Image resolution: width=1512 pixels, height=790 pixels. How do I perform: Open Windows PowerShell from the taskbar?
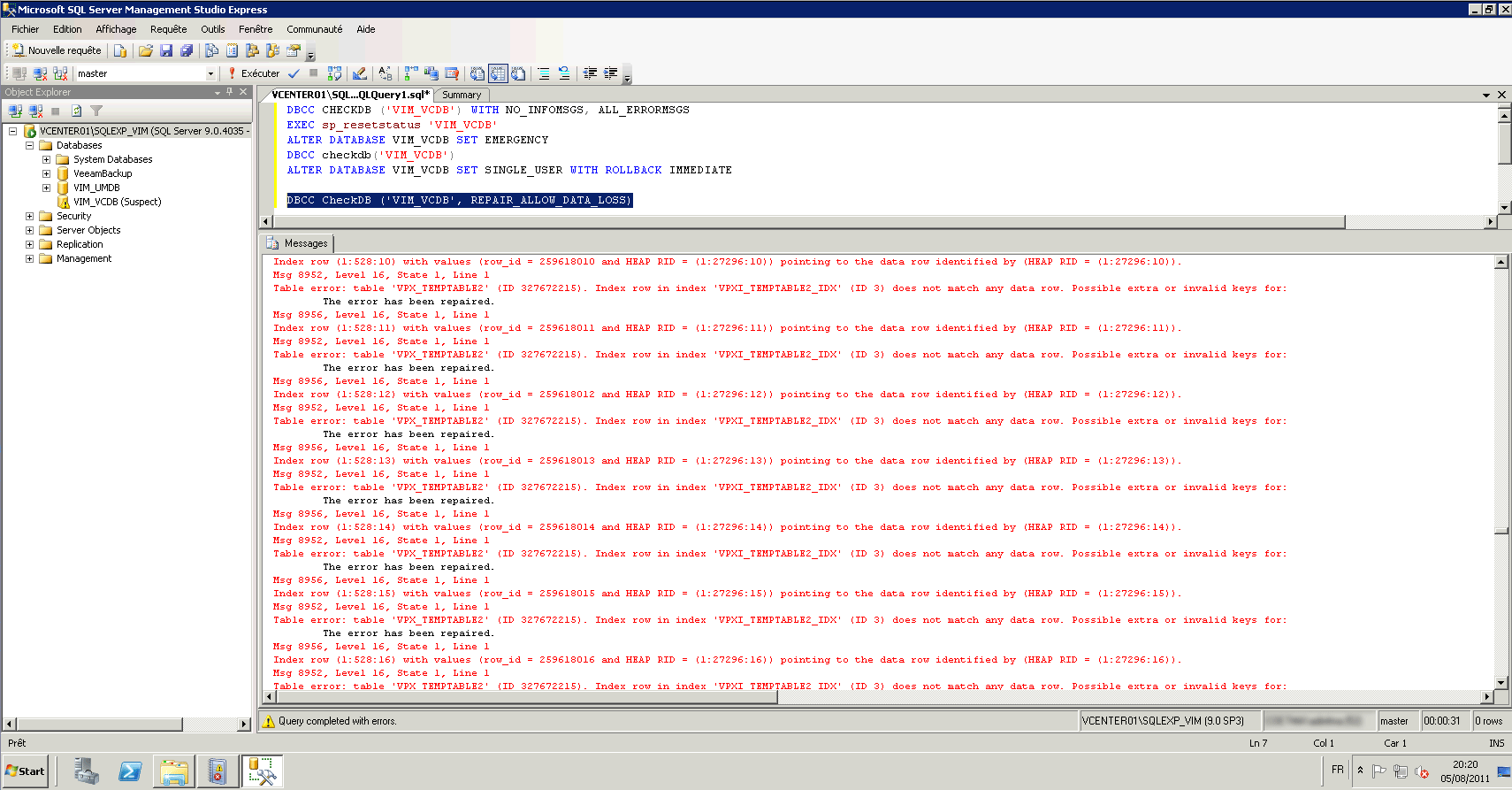130,771
